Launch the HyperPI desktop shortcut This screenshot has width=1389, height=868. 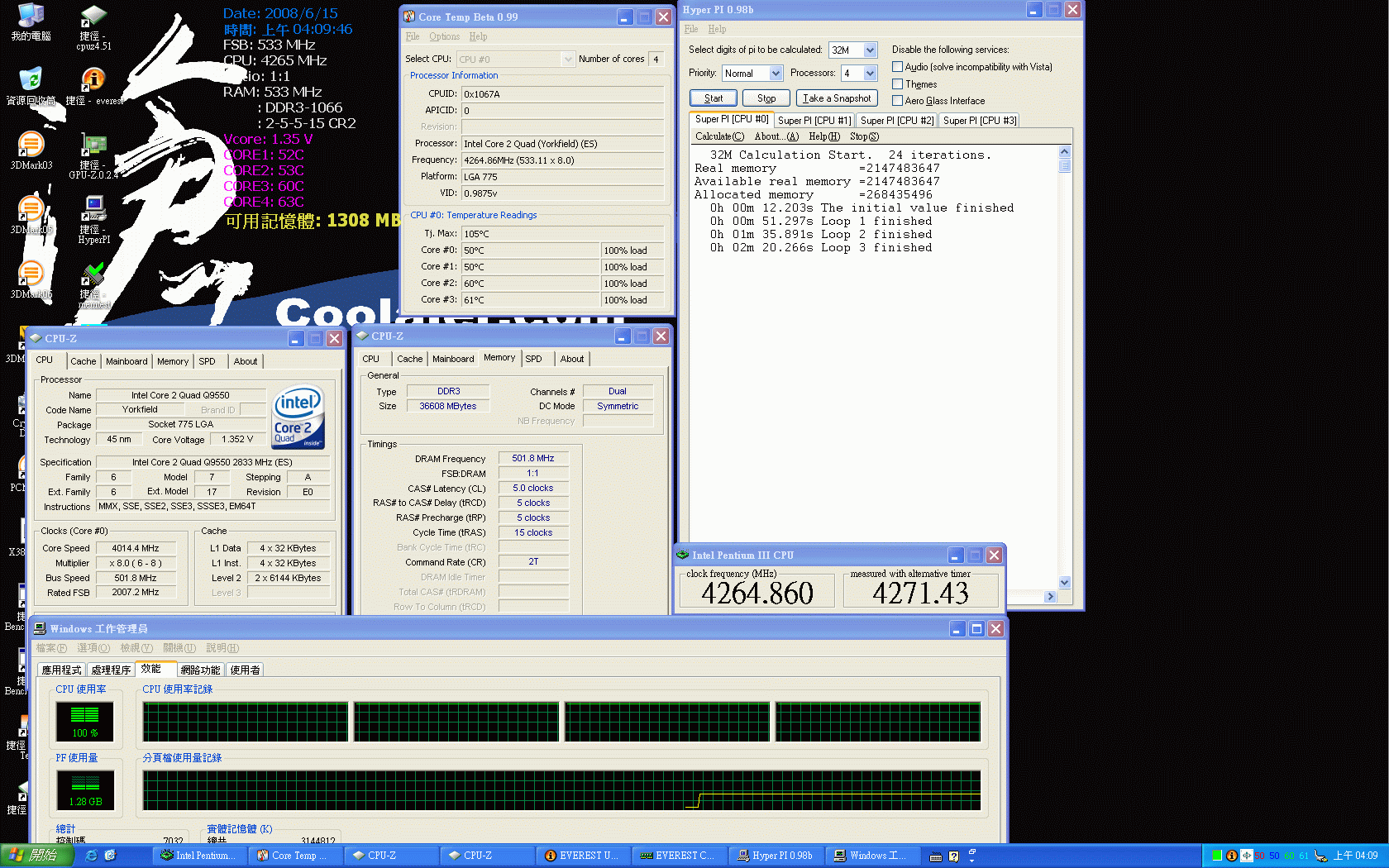click(x=93, y=219)
